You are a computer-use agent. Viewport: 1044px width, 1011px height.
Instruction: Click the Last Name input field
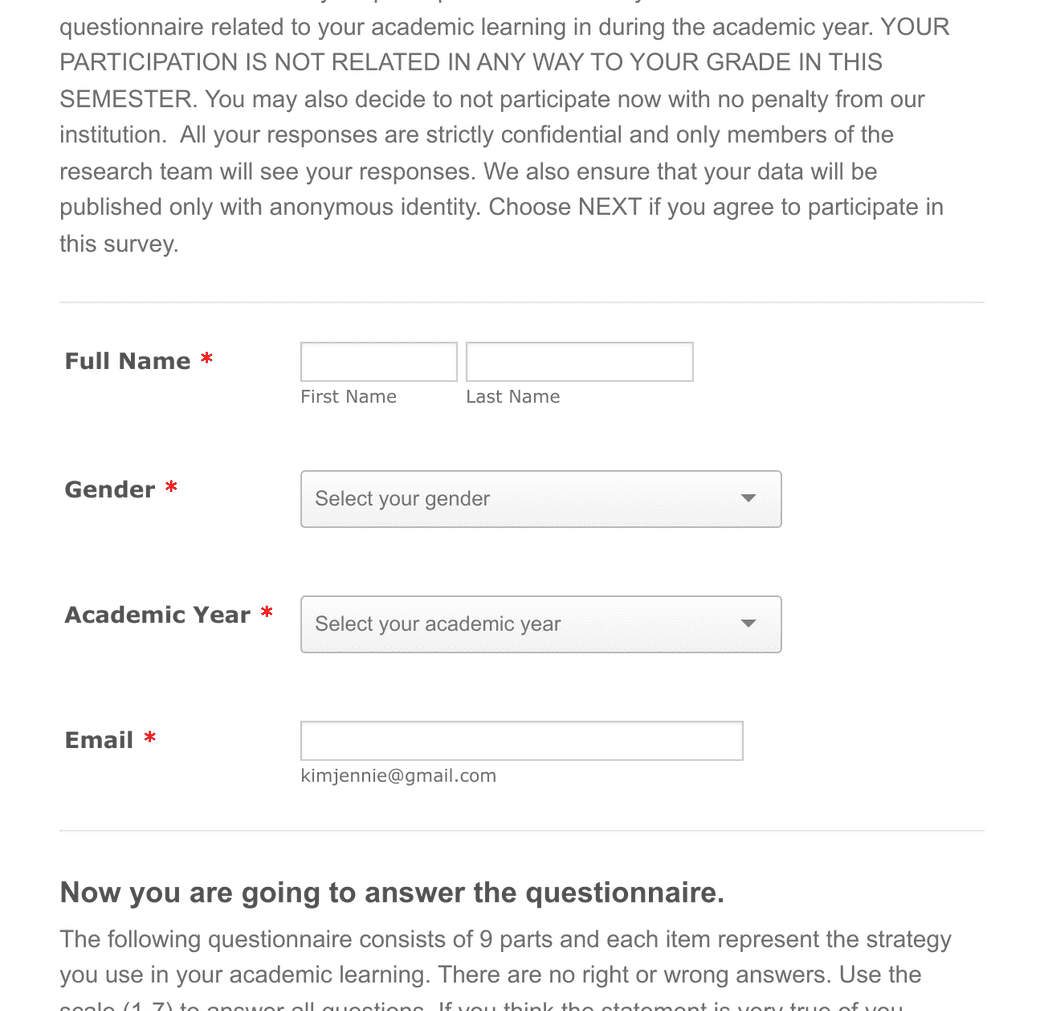tap(579, 362)
